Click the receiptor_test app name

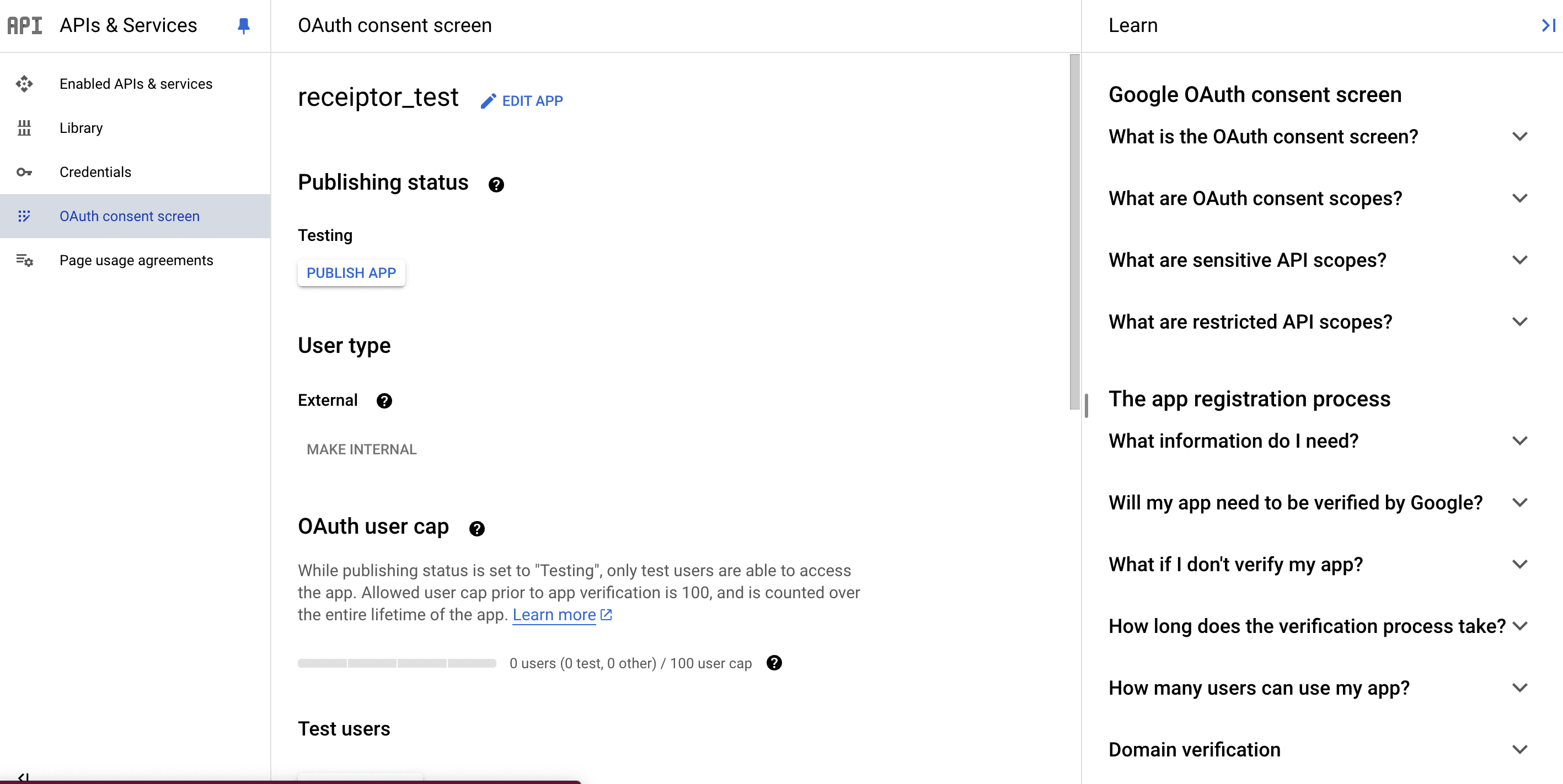[x=378, y=97]
